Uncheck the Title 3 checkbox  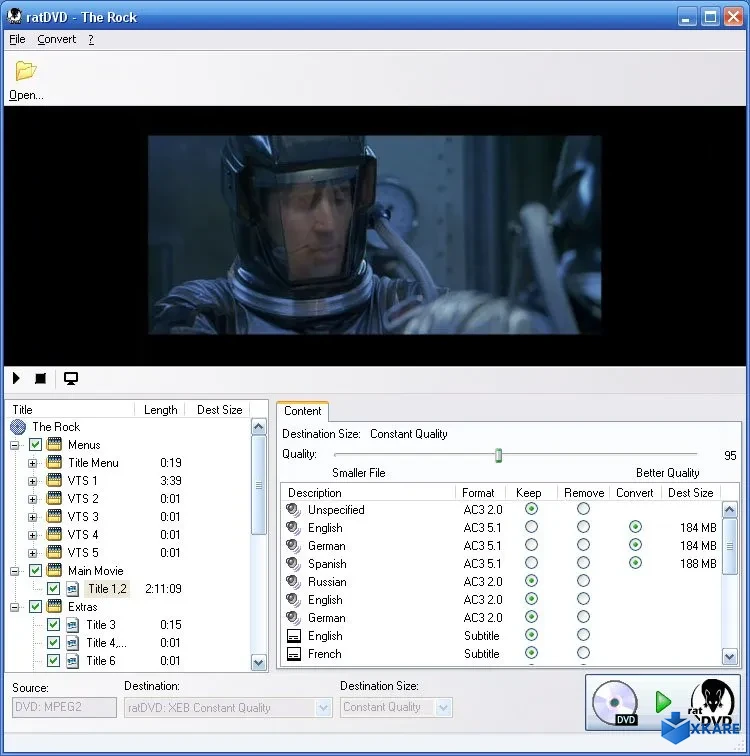click(x=53, y=625)
